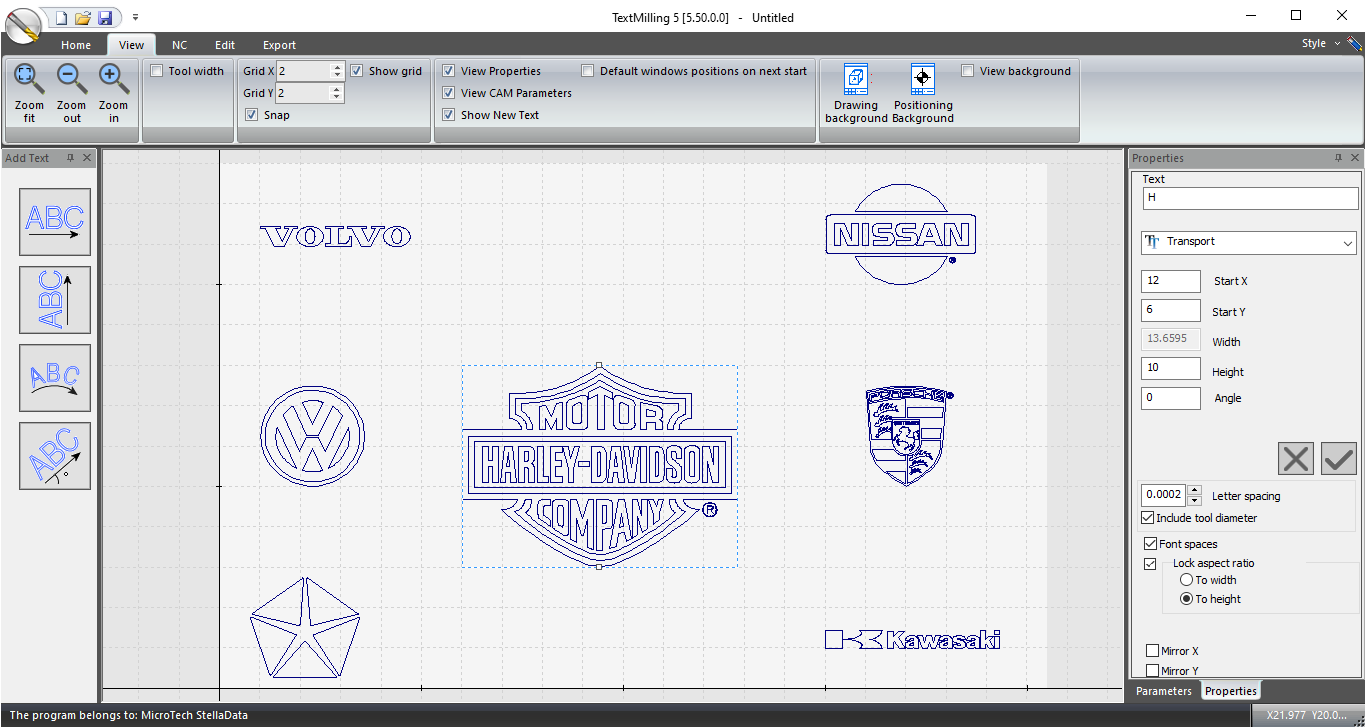Screen dimensions: 1365x727
Task: Click the Start Y input field
Action: tap(1171, 311)
